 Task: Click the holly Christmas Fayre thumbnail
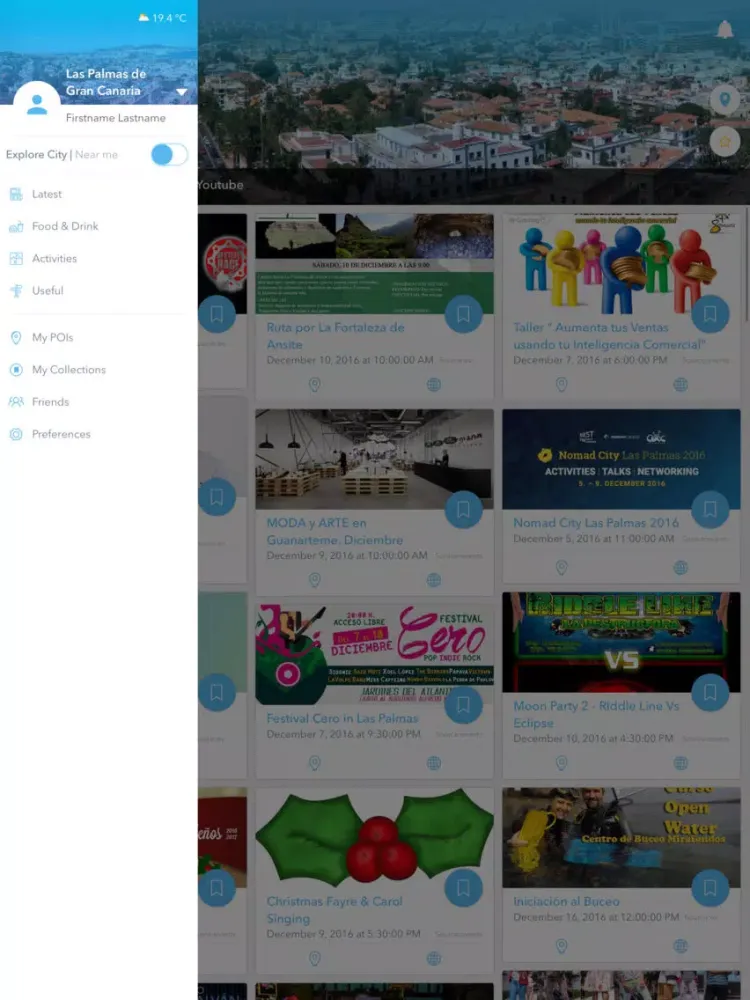click(374, 837)
